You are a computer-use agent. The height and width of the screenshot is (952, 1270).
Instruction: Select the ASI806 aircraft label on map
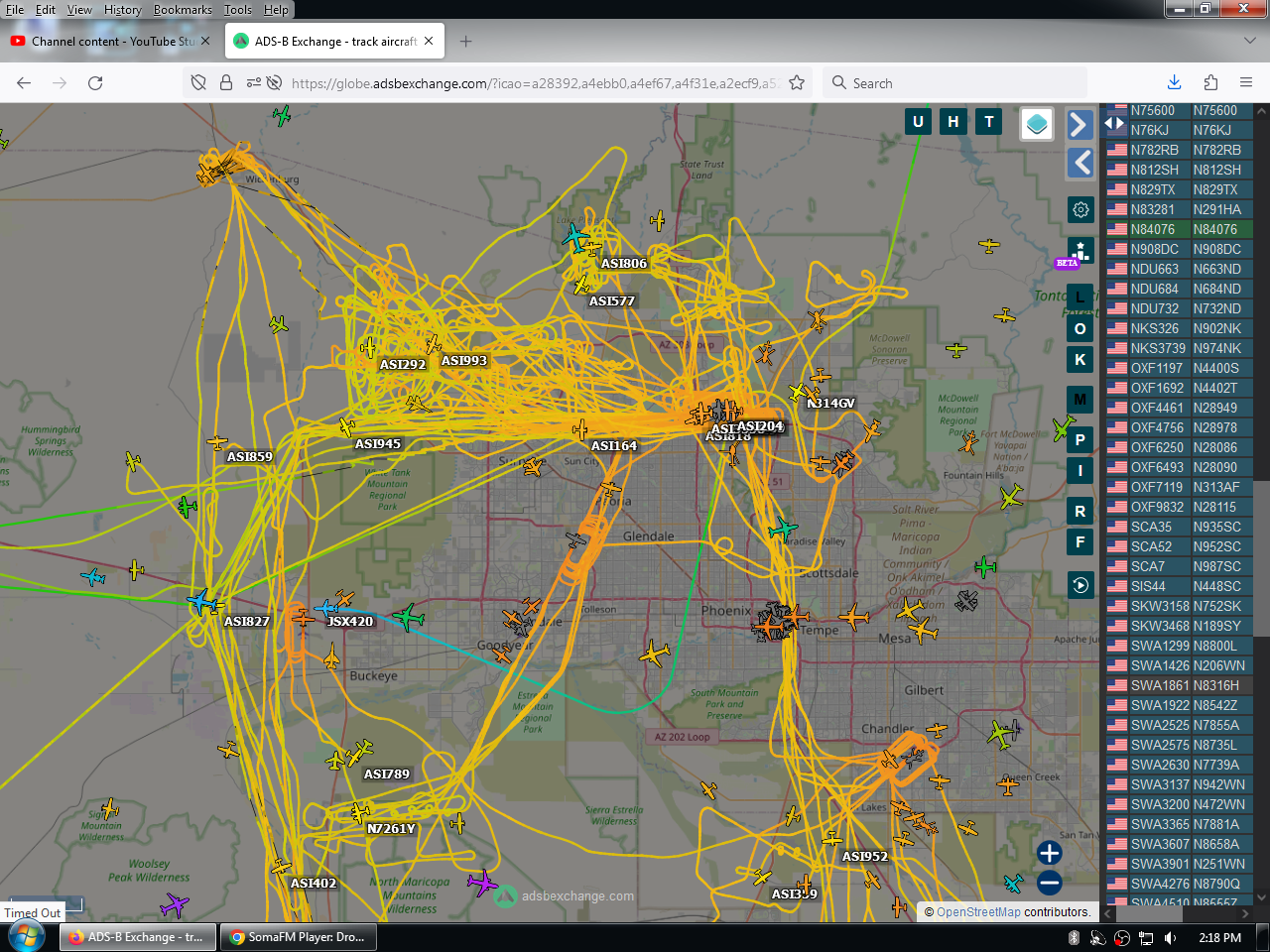click(624, 264)
